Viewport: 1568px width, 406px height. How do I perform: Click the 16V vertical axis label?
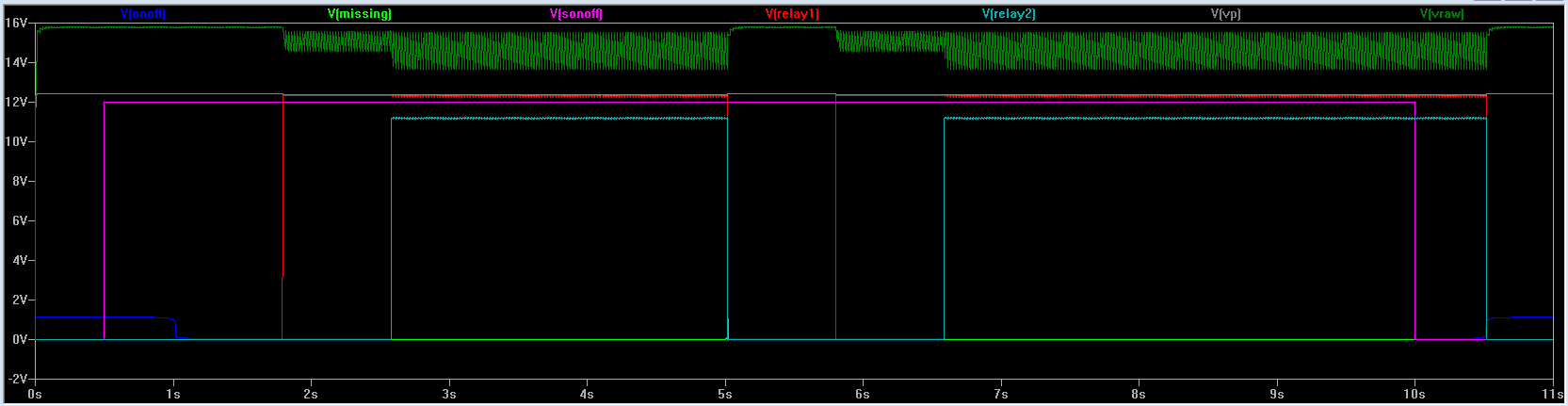click(17, 23)
